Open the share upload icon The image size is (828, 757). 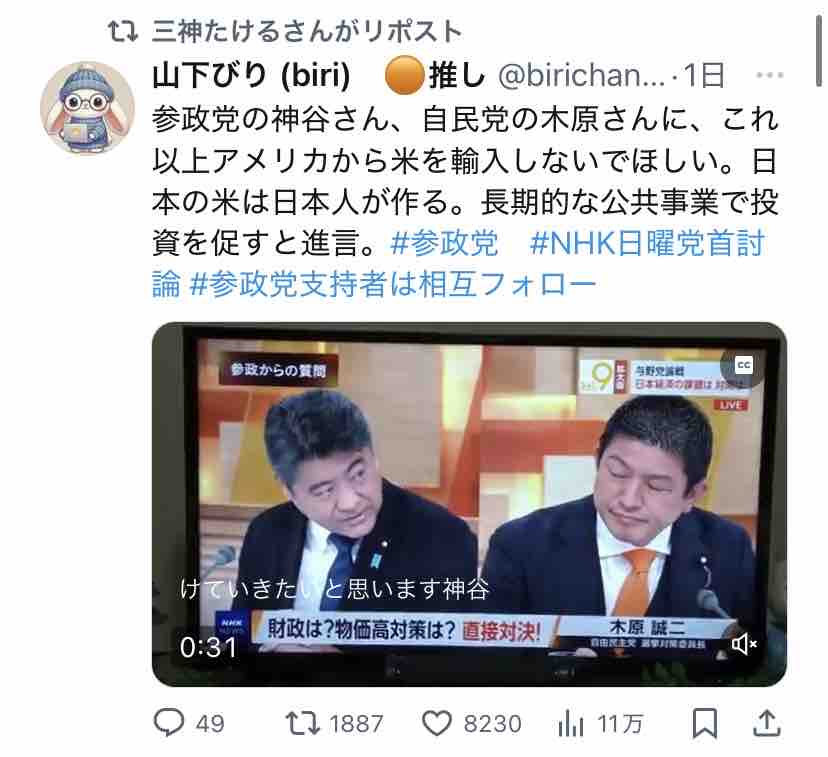[767, 723]
